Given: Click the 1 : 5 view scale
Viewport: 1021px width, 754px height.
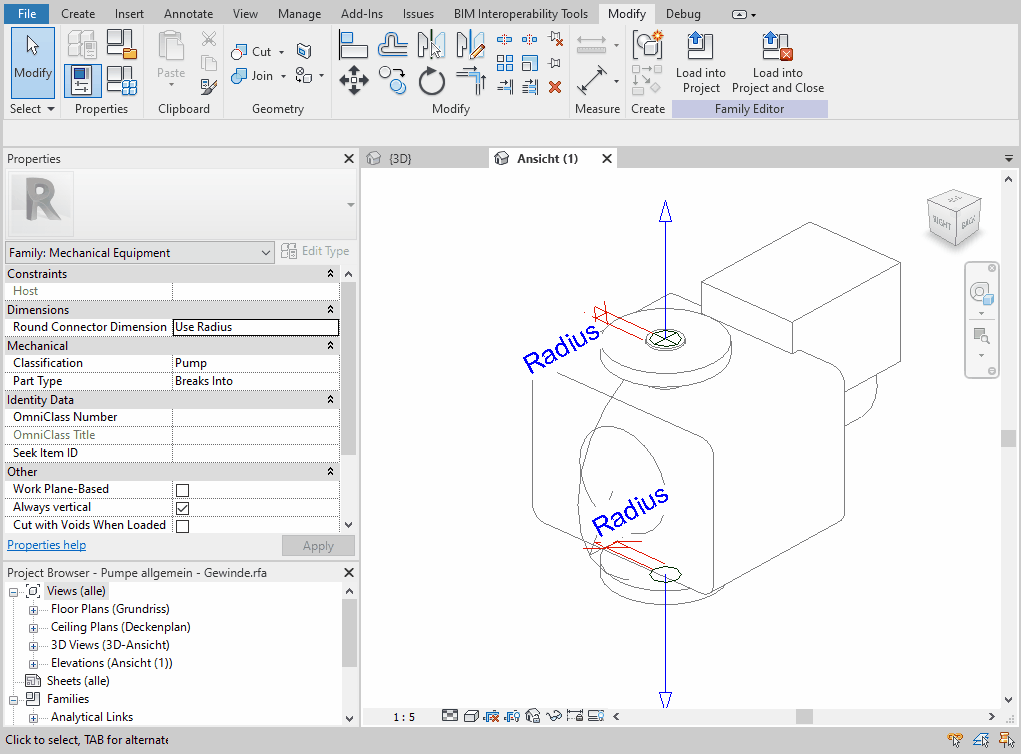Looking at the screenshot, I should (404, 717).
